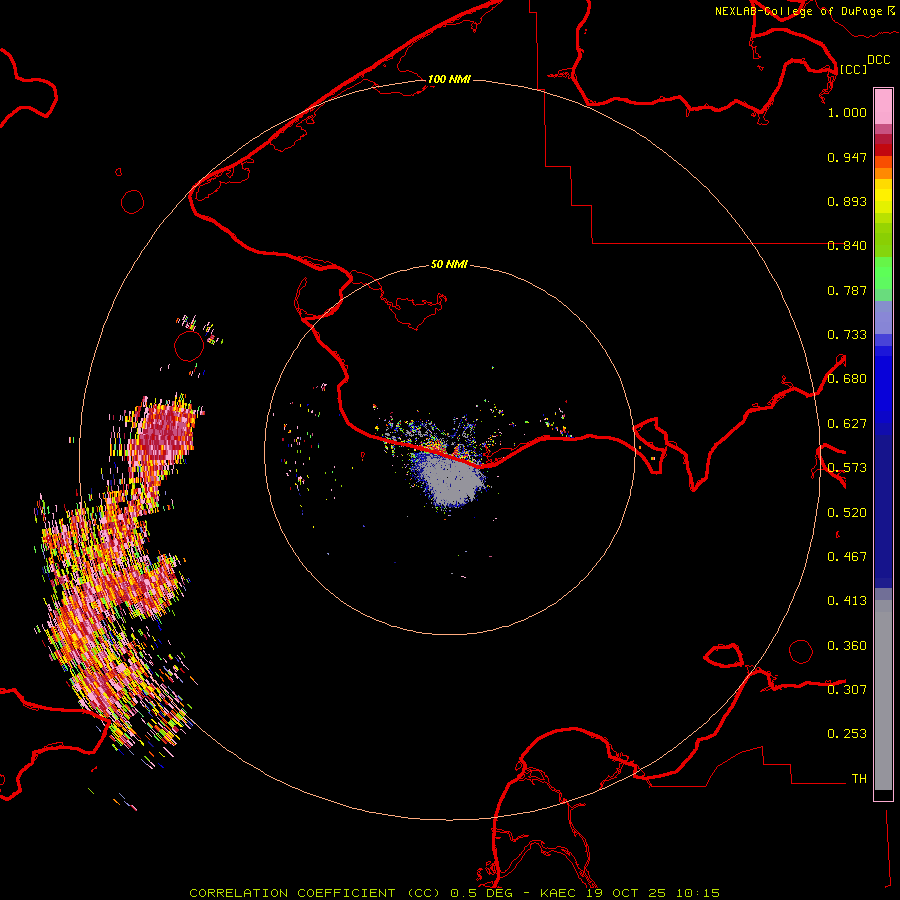This screenshot has height=900, width=900.
Task: Click the CORRELATION COEFFICIENT caption at the bottom
Action: pyautogui.click(x=454, y=893)
